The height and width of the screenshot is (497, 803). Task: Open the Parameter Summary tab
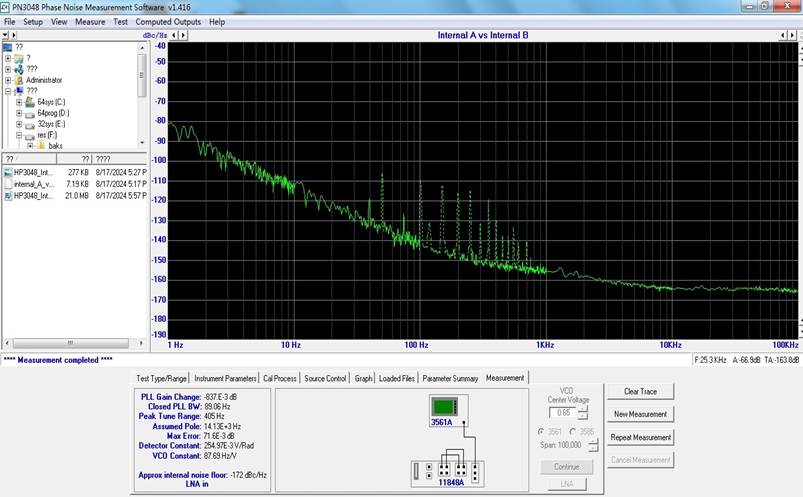450,378
